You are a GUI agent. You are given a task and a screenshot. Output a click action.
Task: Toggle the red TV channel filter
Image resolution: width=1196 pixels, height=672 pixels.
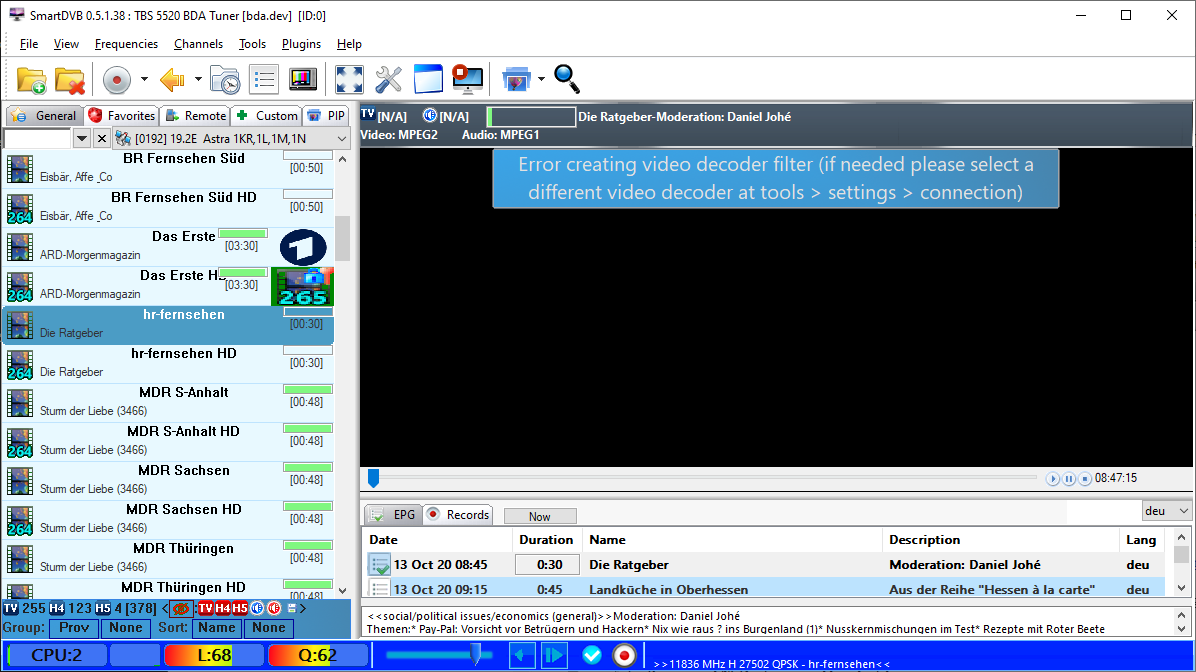click(x=205, y=608)
